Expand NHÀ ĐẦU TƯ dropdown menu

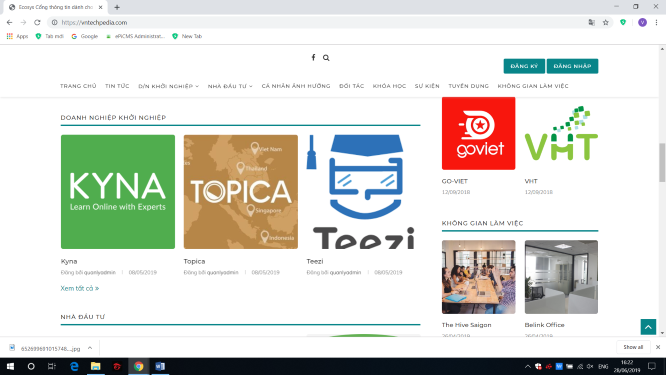point(230,86)
